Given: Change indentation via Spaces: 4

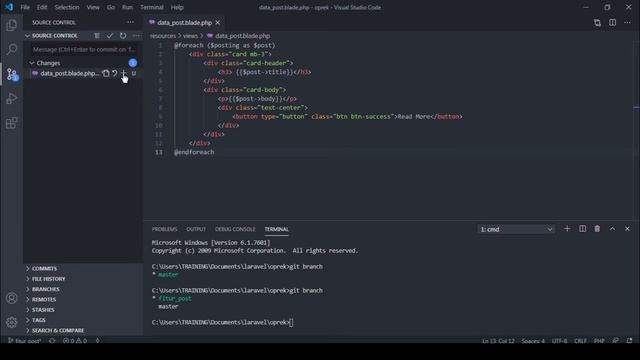Looking at the screenshot, I should point(533,341).
